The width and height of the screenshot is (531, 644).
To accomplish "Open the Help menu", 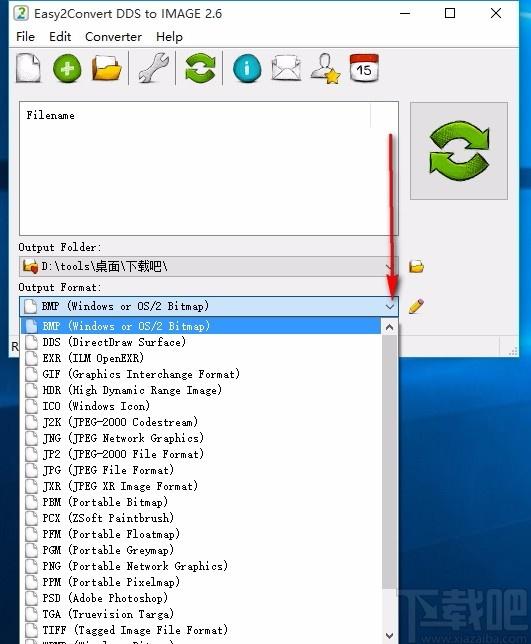I will pos(169,37).
